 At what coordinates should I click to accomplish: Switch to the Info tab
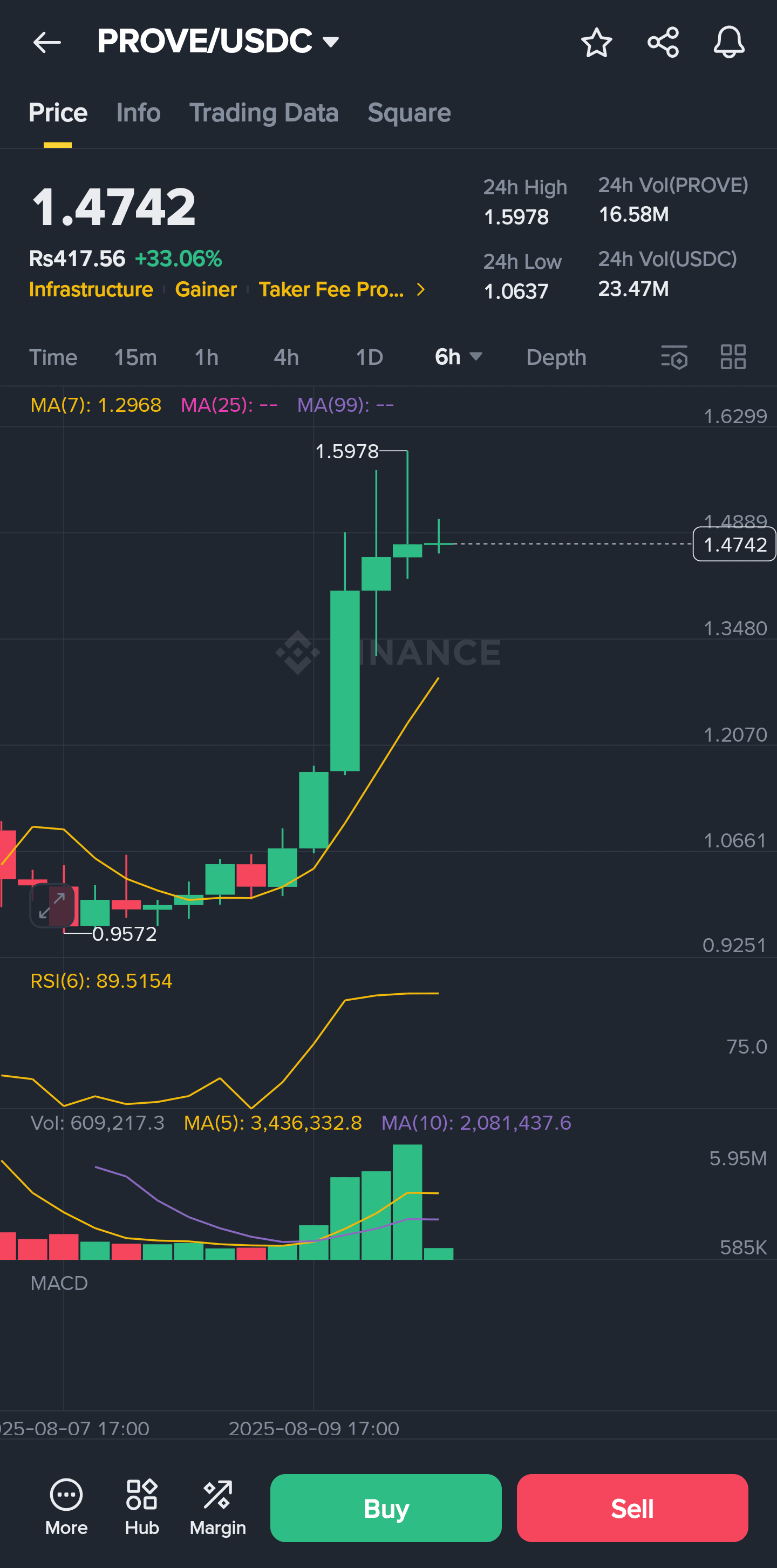click(138, 113)
